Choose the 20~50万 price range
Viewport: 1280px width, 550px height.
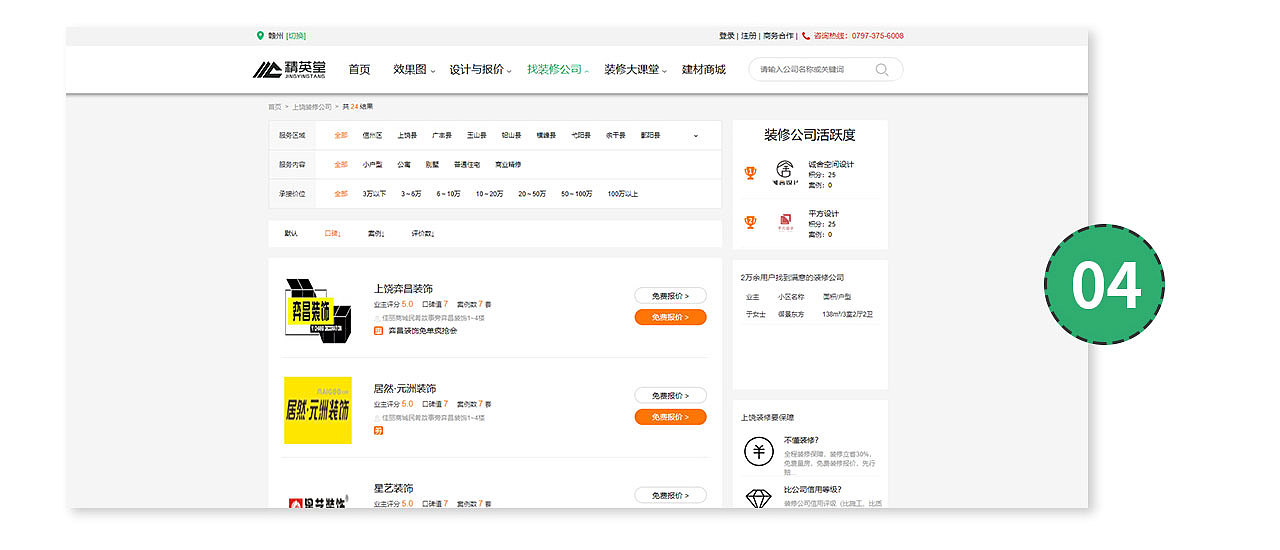pos(532,193)
